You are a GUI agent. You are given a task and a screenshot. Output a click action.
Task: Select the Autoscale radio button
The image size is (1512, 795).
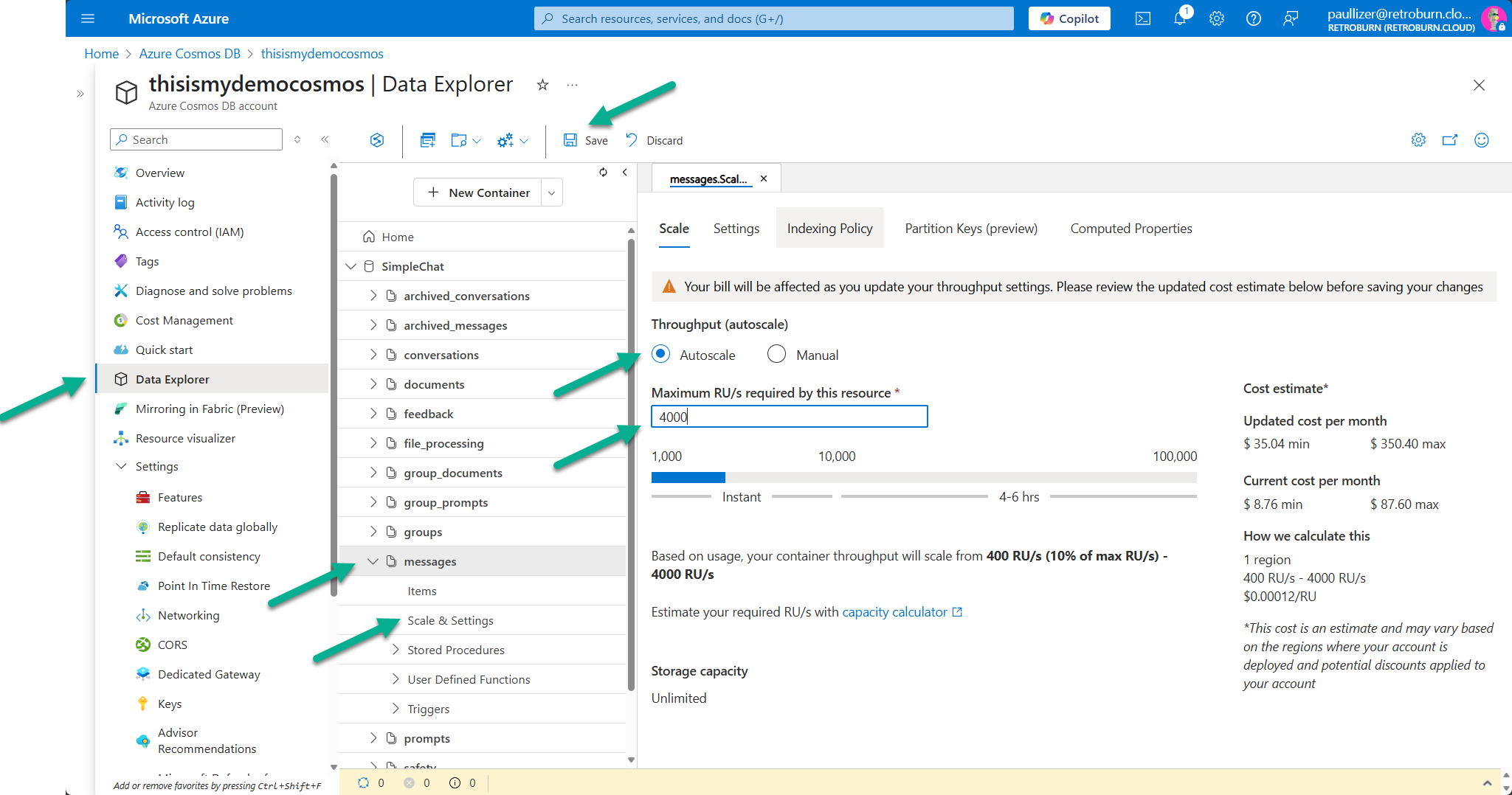(661, 354)
